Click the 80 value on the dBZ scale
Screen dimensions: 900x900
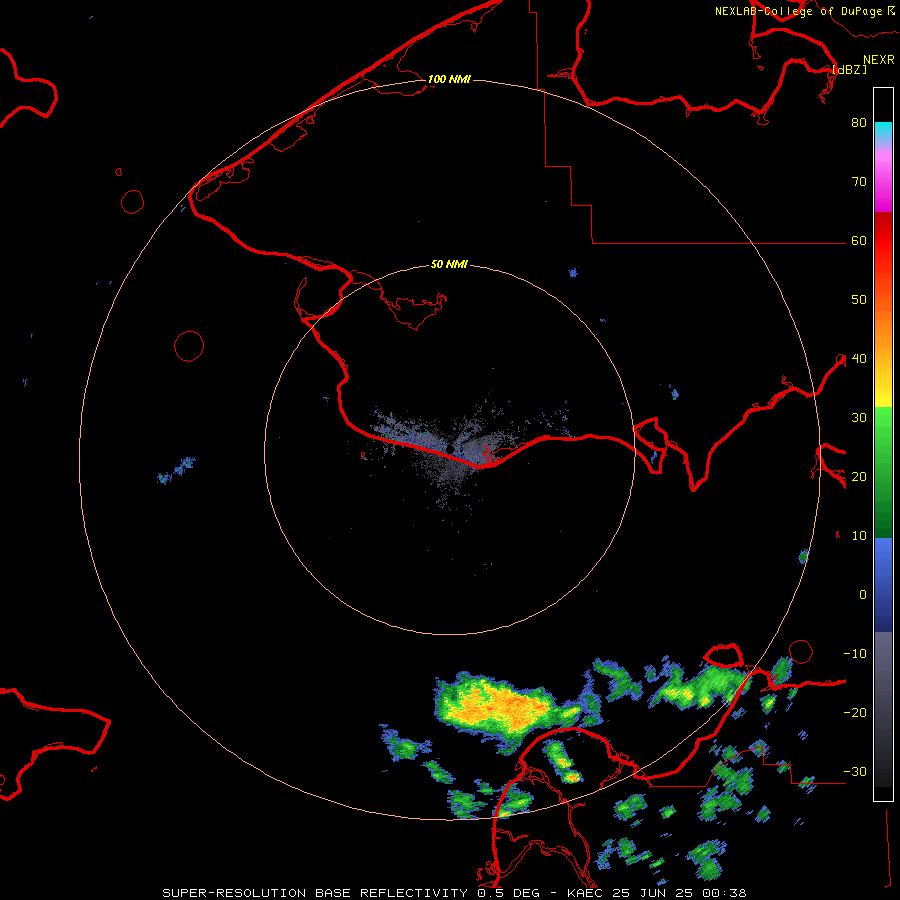(859, 122)
